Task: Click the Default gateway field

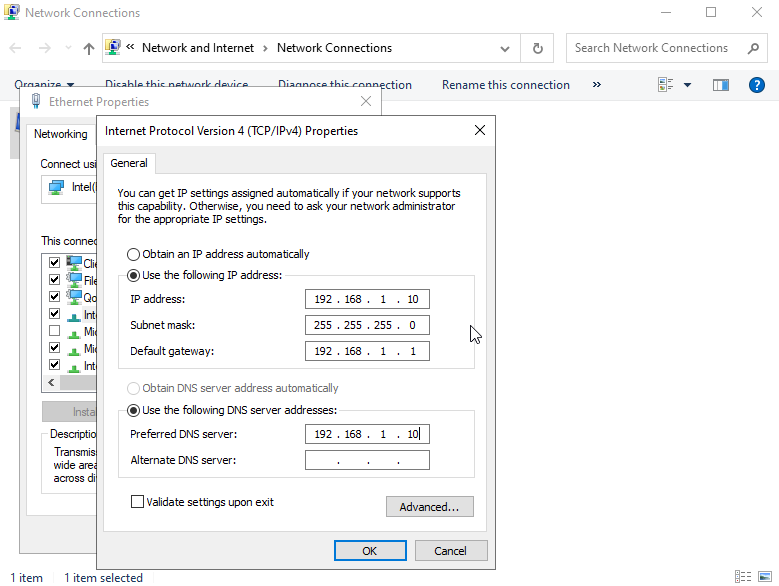Action: 367,351
